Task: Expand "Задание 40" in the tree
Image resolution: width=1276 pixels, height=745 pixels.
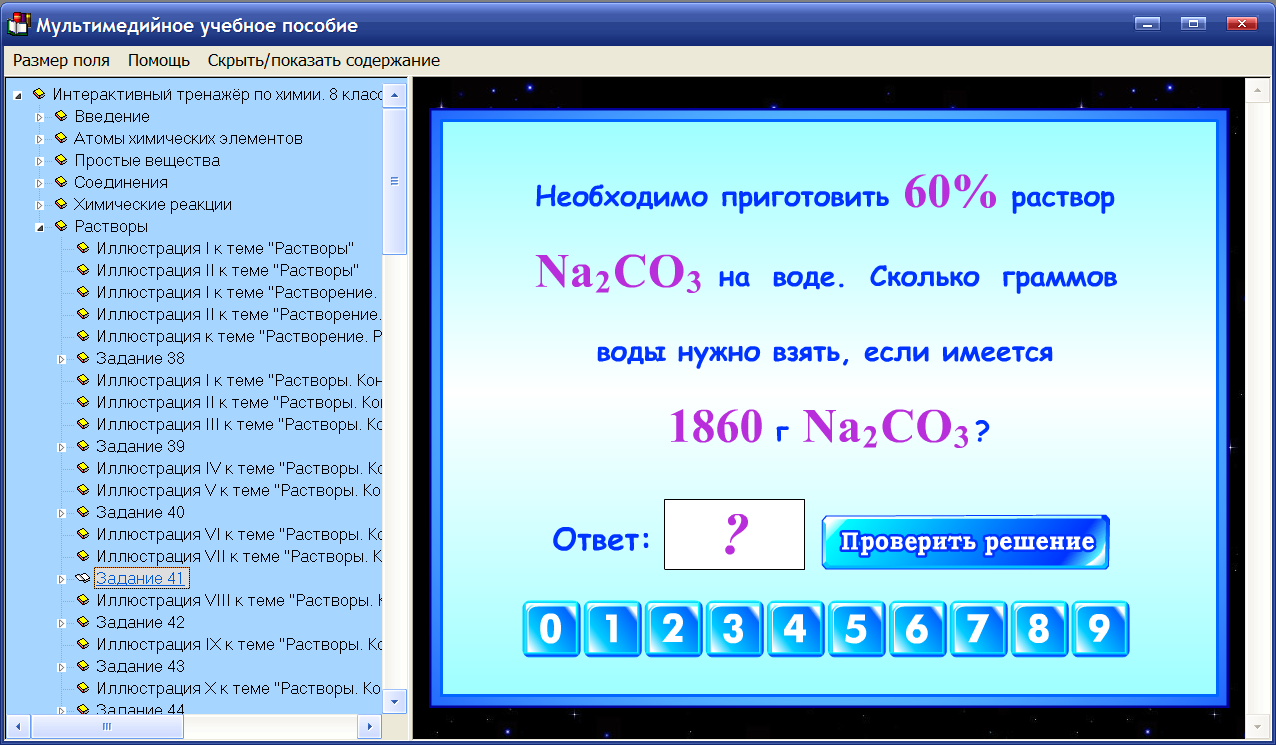Action: pos(61,512)
